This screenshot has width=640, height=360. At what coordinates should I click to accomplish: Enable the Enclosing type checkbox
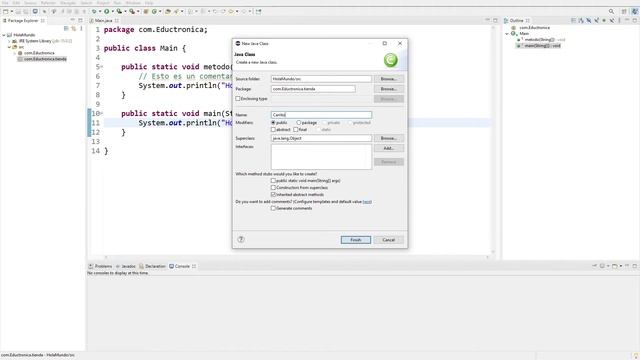pyautogui.click(x=238, y=98)
